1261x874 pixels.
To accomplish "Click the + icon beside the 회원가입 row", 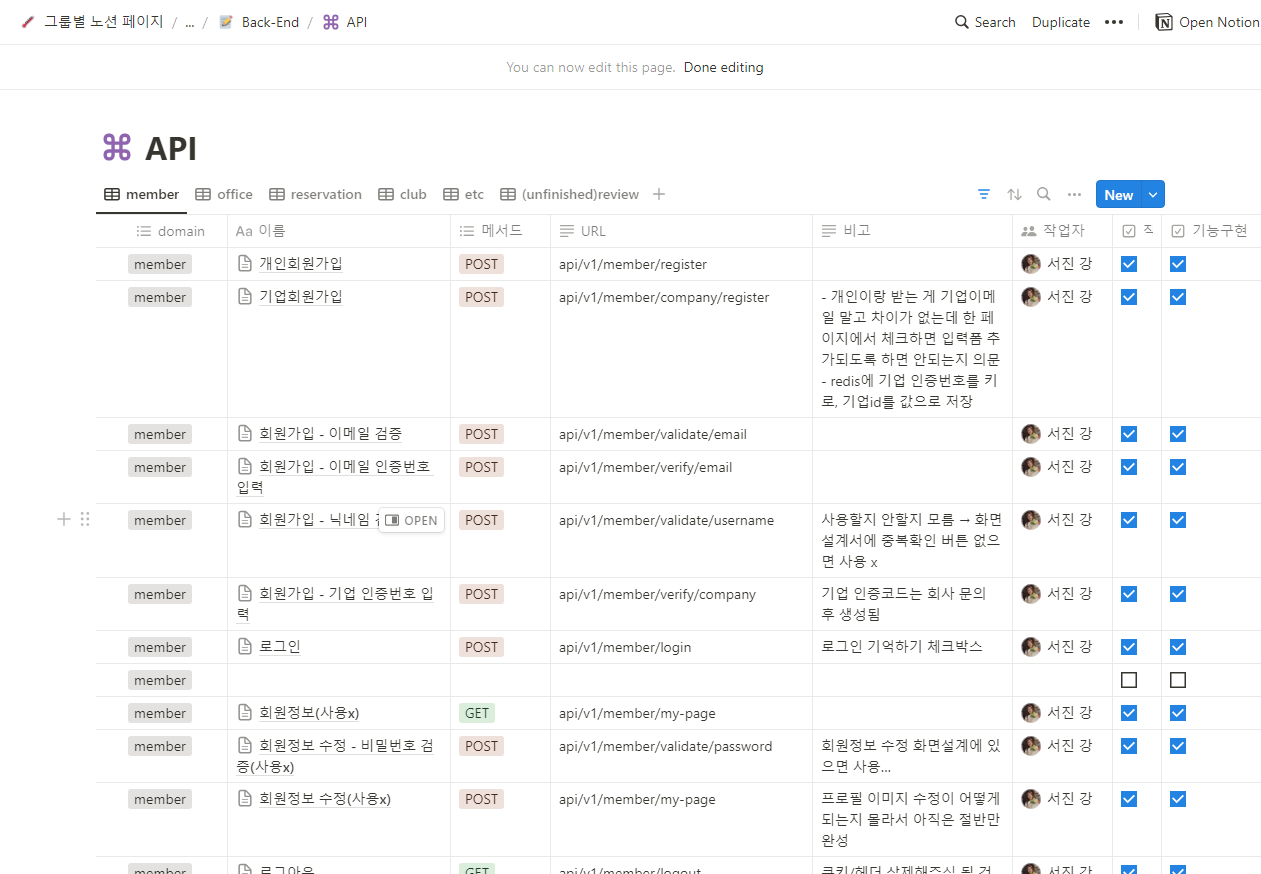I will (x=63, y=519).
